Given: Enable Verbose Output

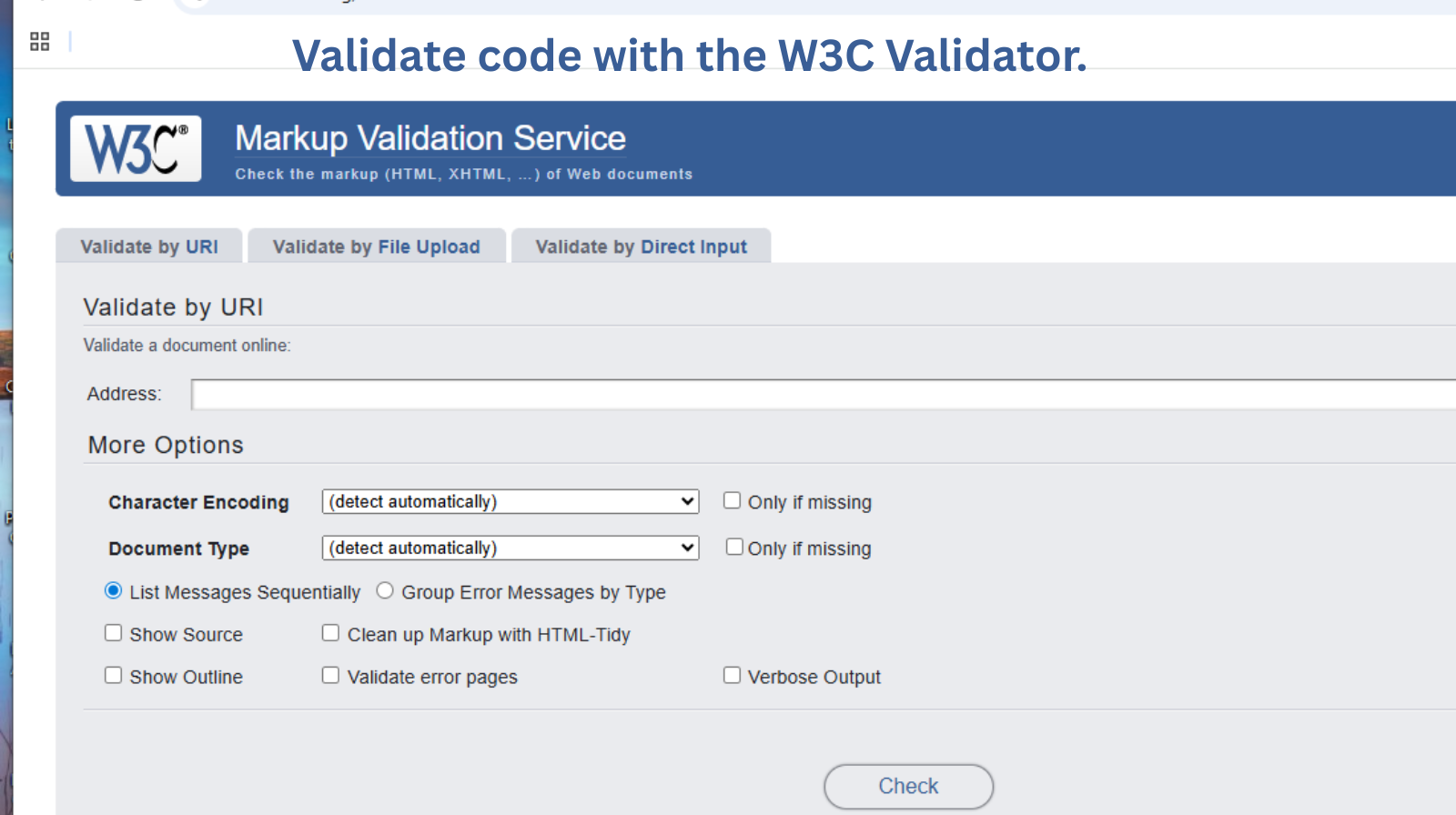Looking at the screenshot, I should tap(732, 675).
